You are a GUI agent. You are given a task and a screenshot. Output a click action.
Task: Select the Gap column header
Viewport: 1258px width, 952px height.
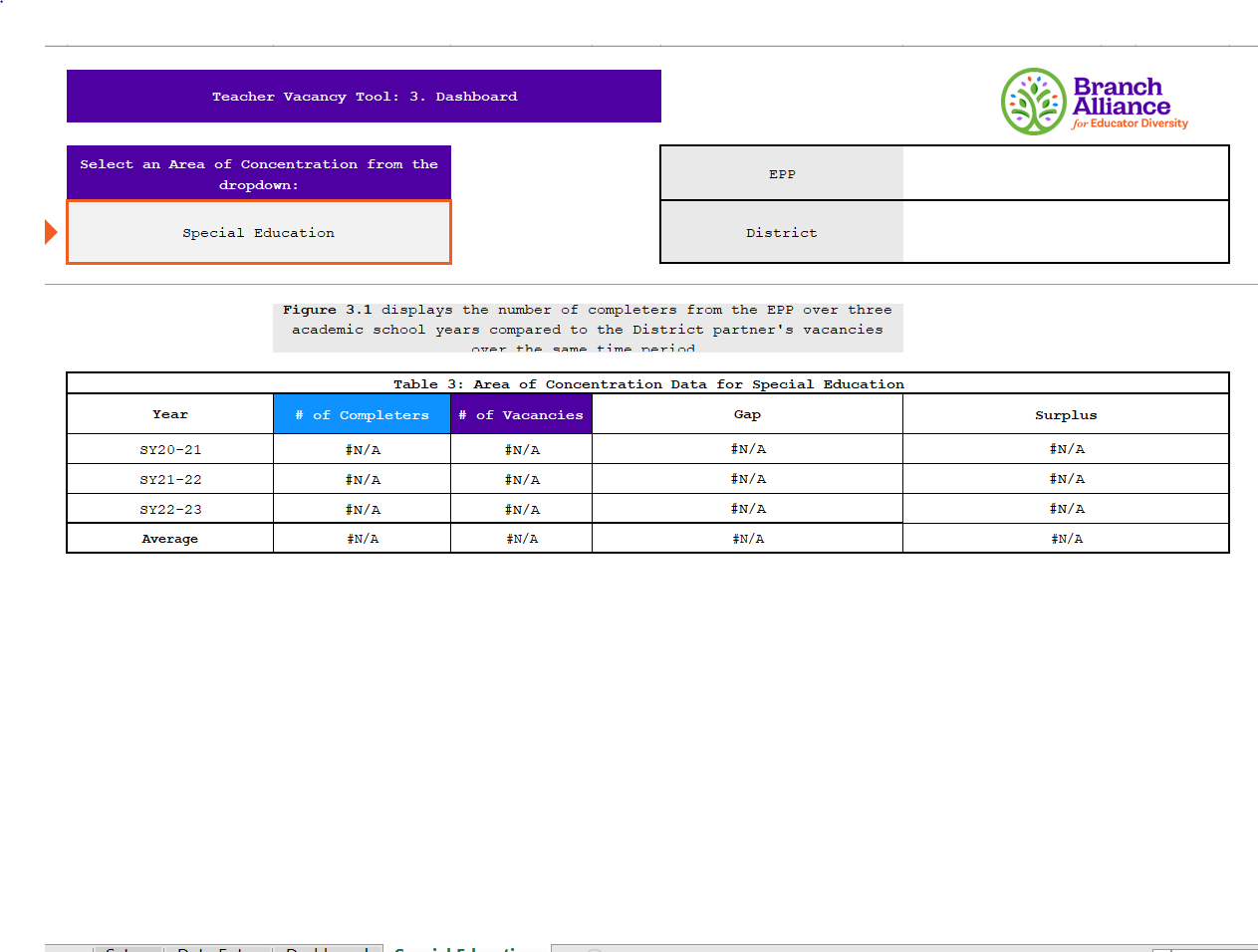747,414
